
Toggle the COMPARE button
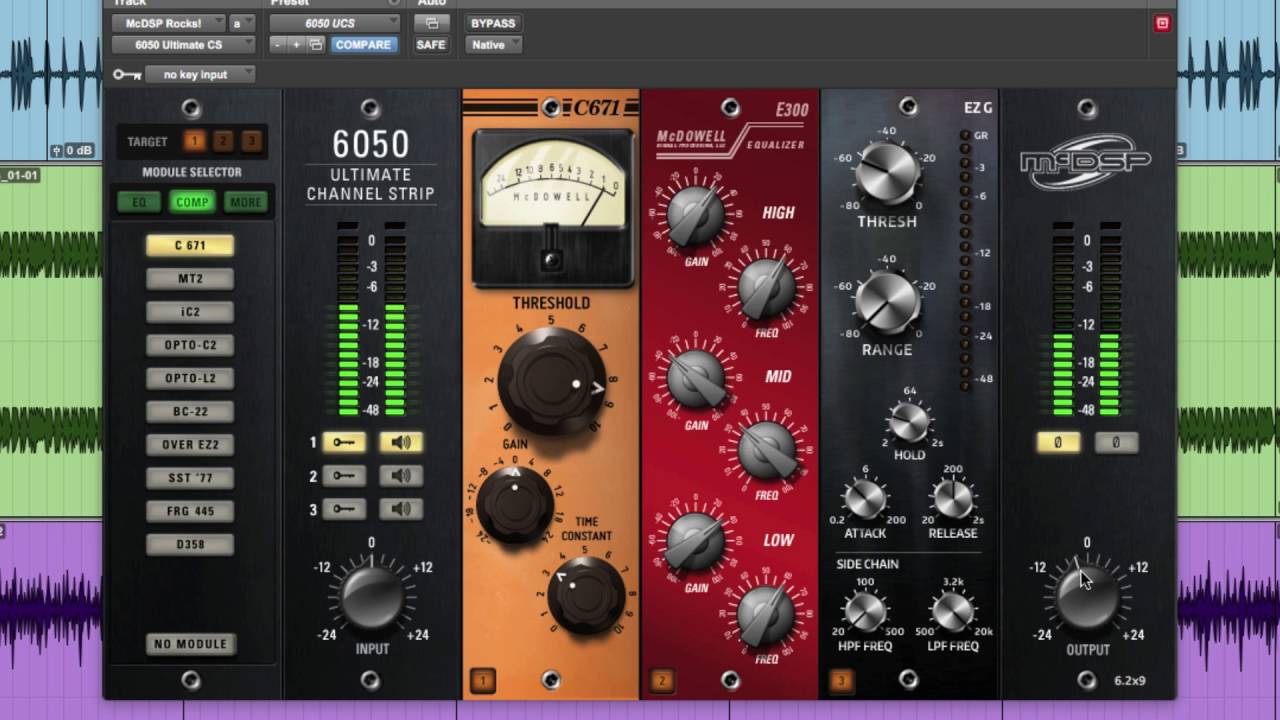click(363, 45)
